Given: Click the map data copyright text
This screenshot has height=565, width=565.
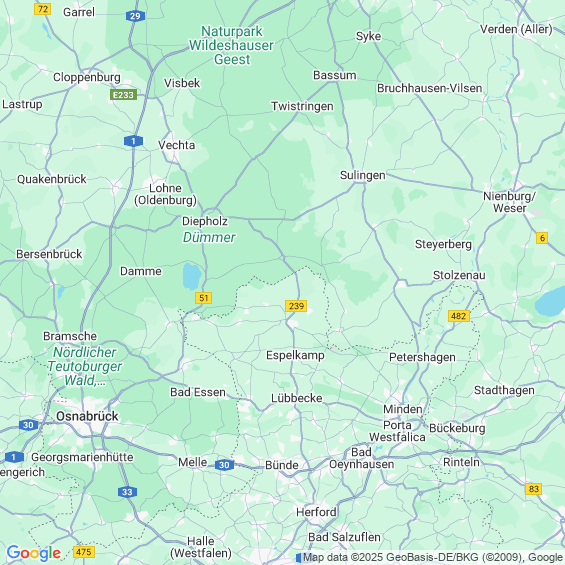Looking at the screenshot, I should click(x=433, y=557).
